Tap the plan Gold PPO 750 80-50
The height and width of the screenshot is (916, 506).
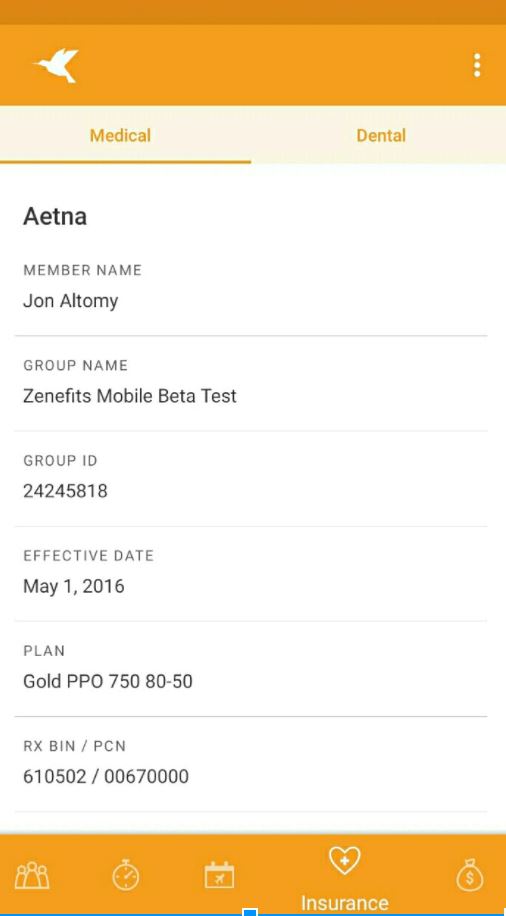tap(108, 682)
